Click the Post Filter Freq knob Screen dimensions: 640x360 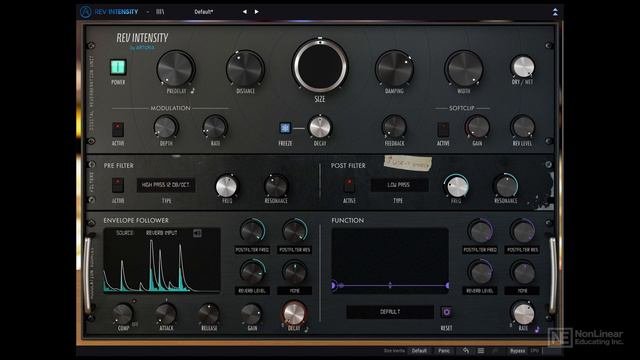point(457,187)
